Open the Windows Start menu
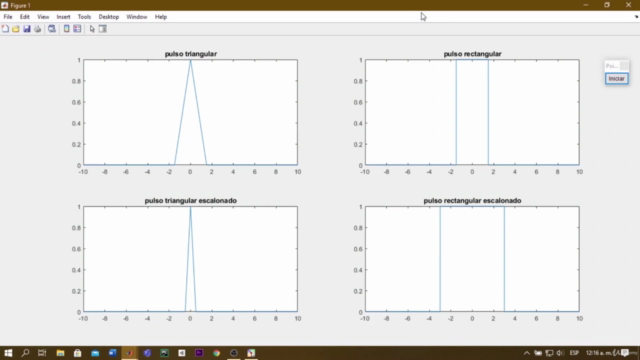Screen dimensions: 640x360 [x=8, y=353]
